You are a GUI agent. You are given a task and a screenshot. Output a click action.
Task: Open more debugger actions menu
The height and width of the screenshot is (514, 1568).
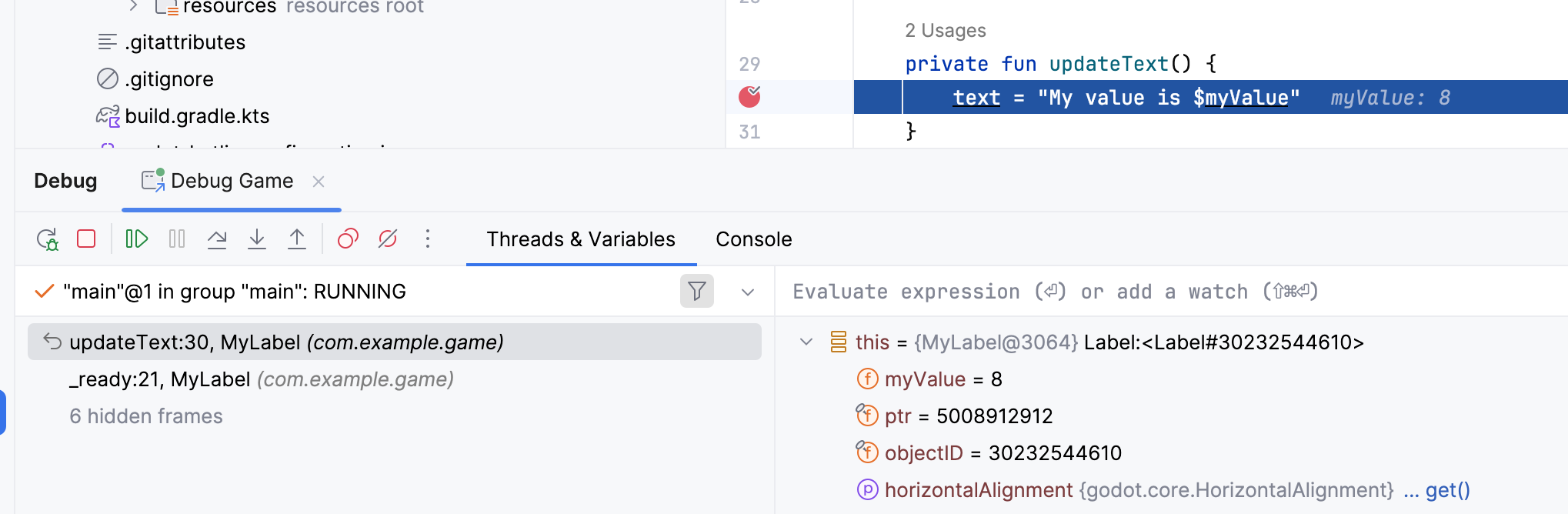(428, 239)
